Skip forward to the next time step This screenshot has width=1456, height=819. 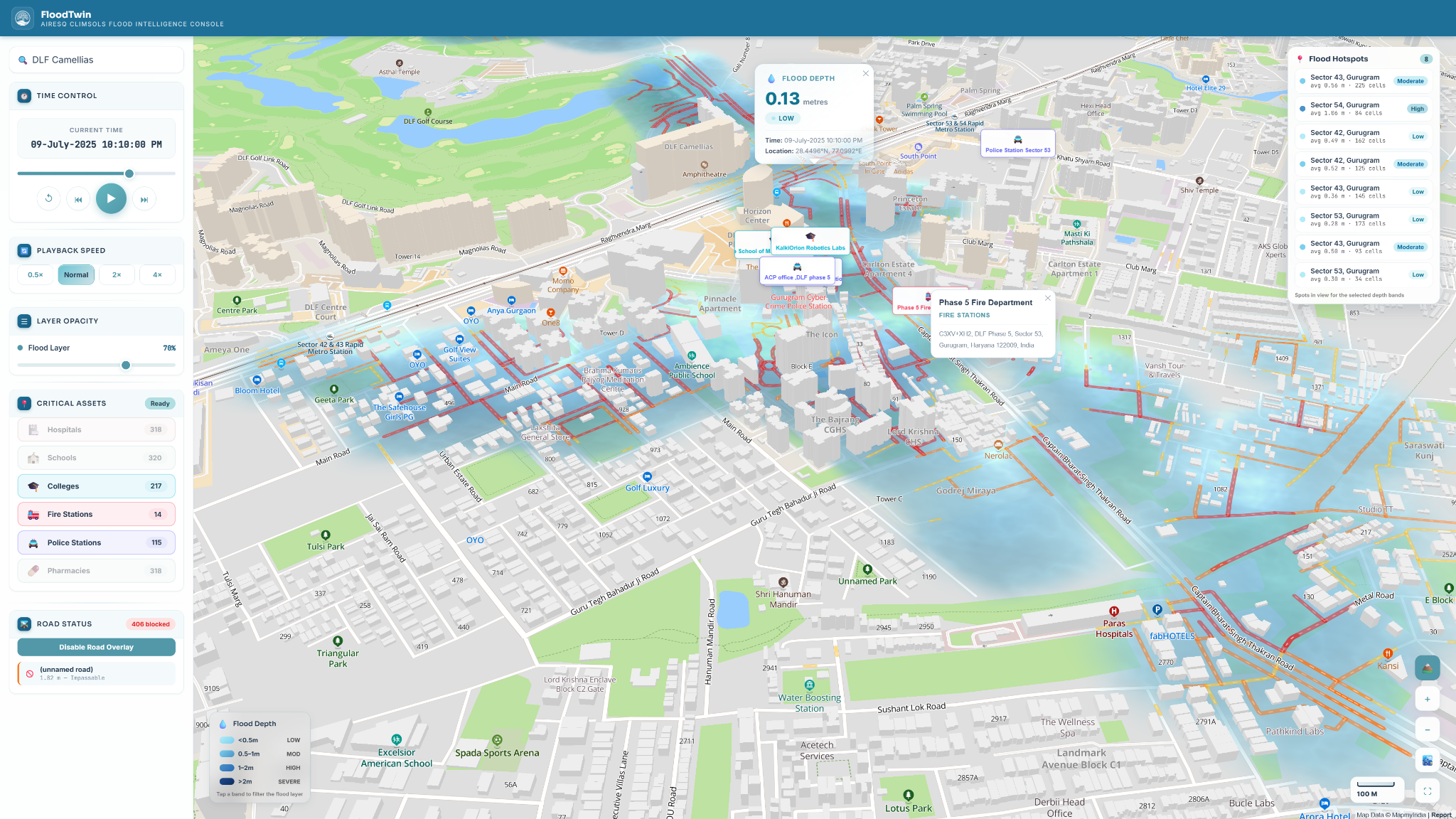tap(144, 199)
